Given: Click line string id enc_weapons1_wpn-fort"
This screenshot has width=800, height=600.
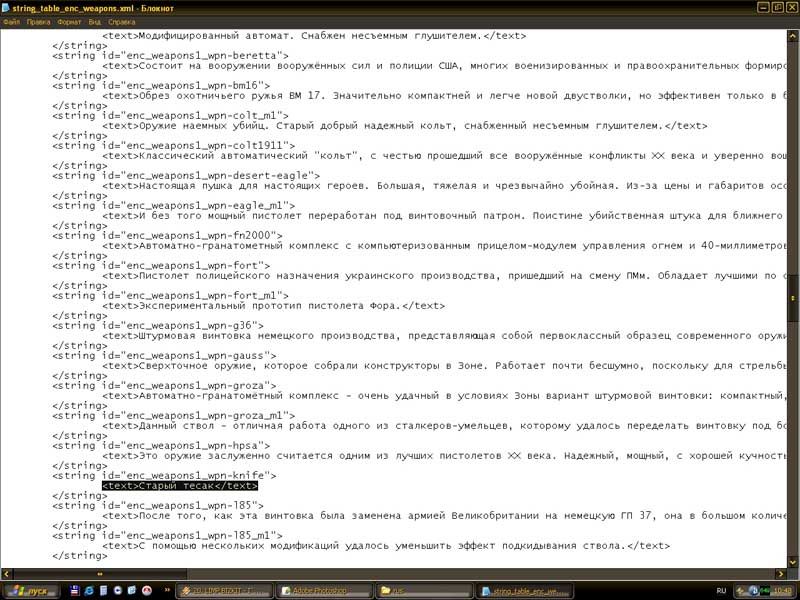Looking at the screenshot, I should click(161, 266).
